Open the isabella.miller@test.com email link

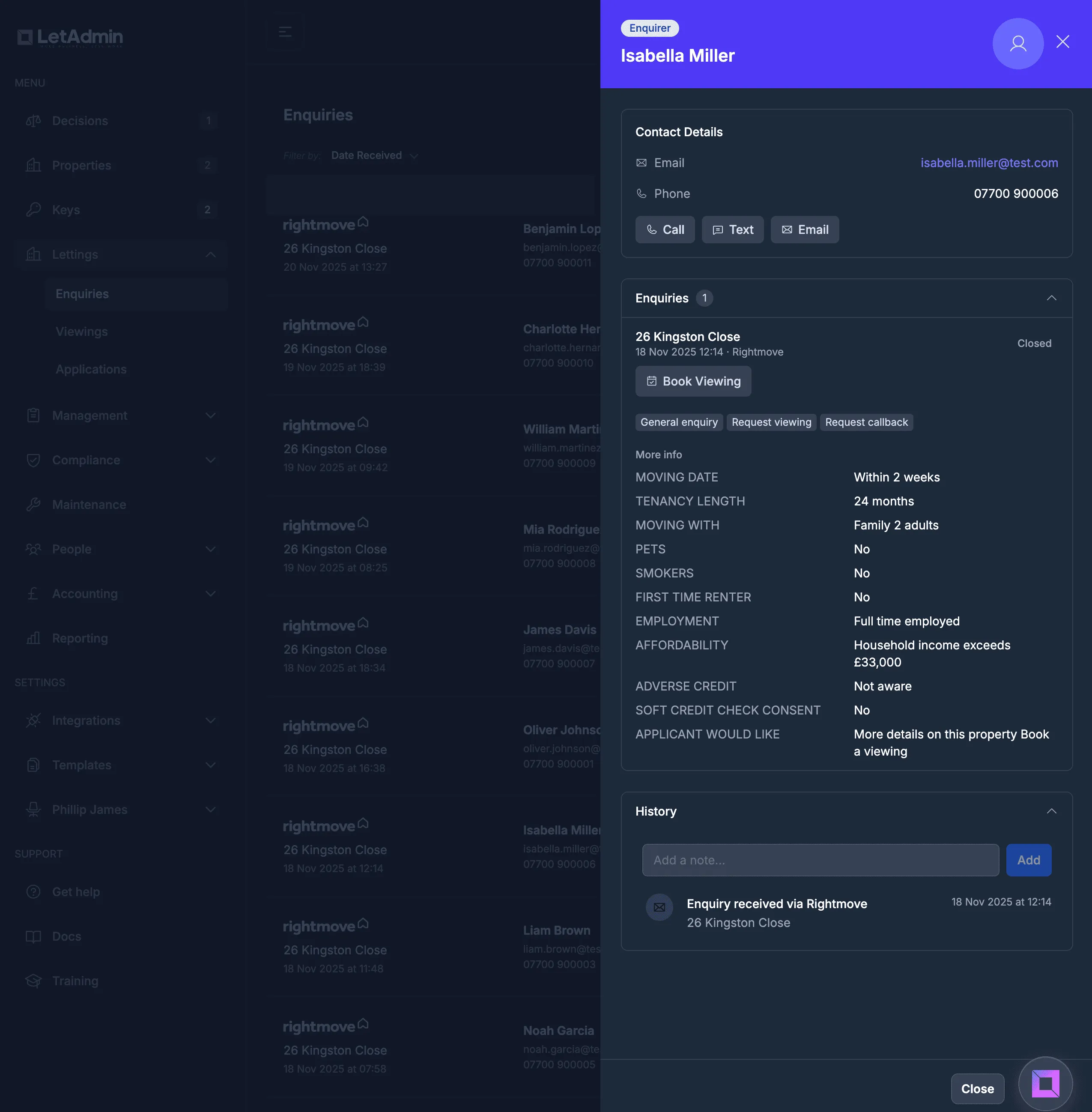click(989, 163)
